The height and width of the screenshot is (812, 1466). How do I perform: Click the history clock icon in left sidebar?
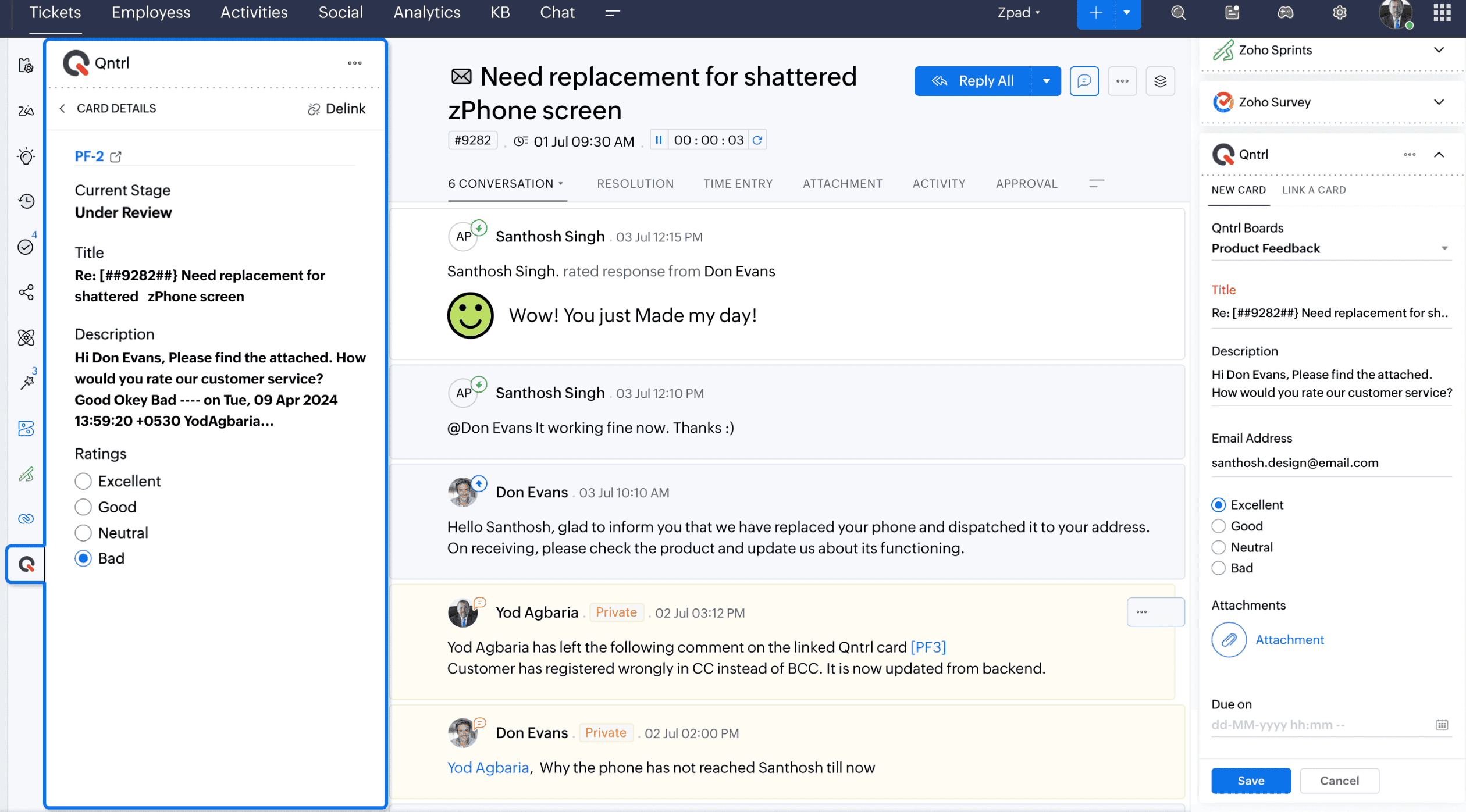pos(26,201)
